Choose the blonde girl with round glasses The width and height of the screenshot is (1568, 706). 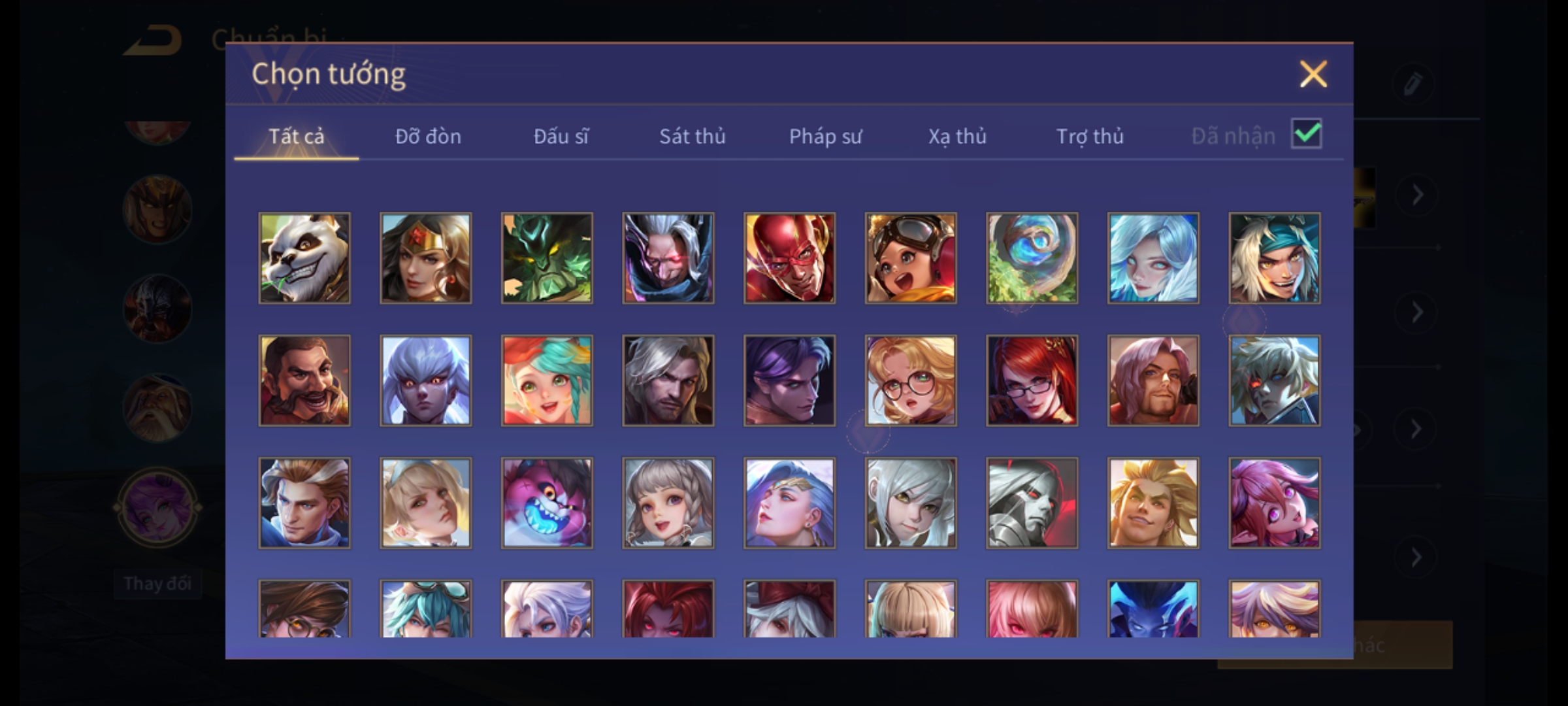pos(911,380)
